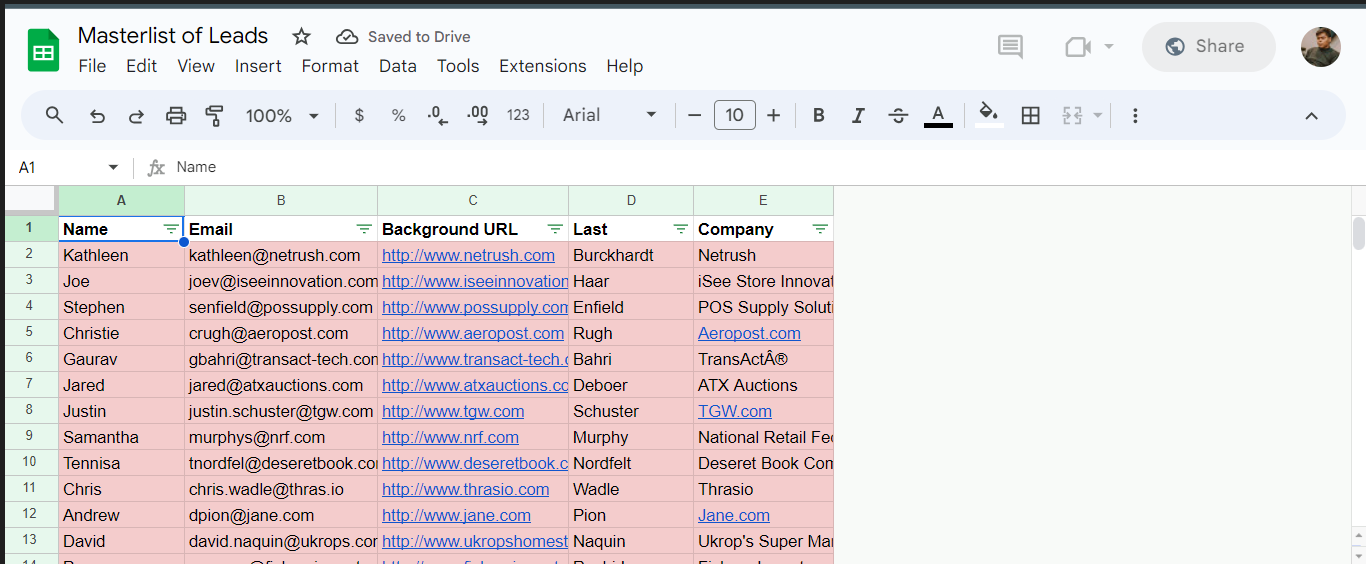Open the Data menu
The image size is (1366, 564).
pyautogui.click(x=397, y=66)
